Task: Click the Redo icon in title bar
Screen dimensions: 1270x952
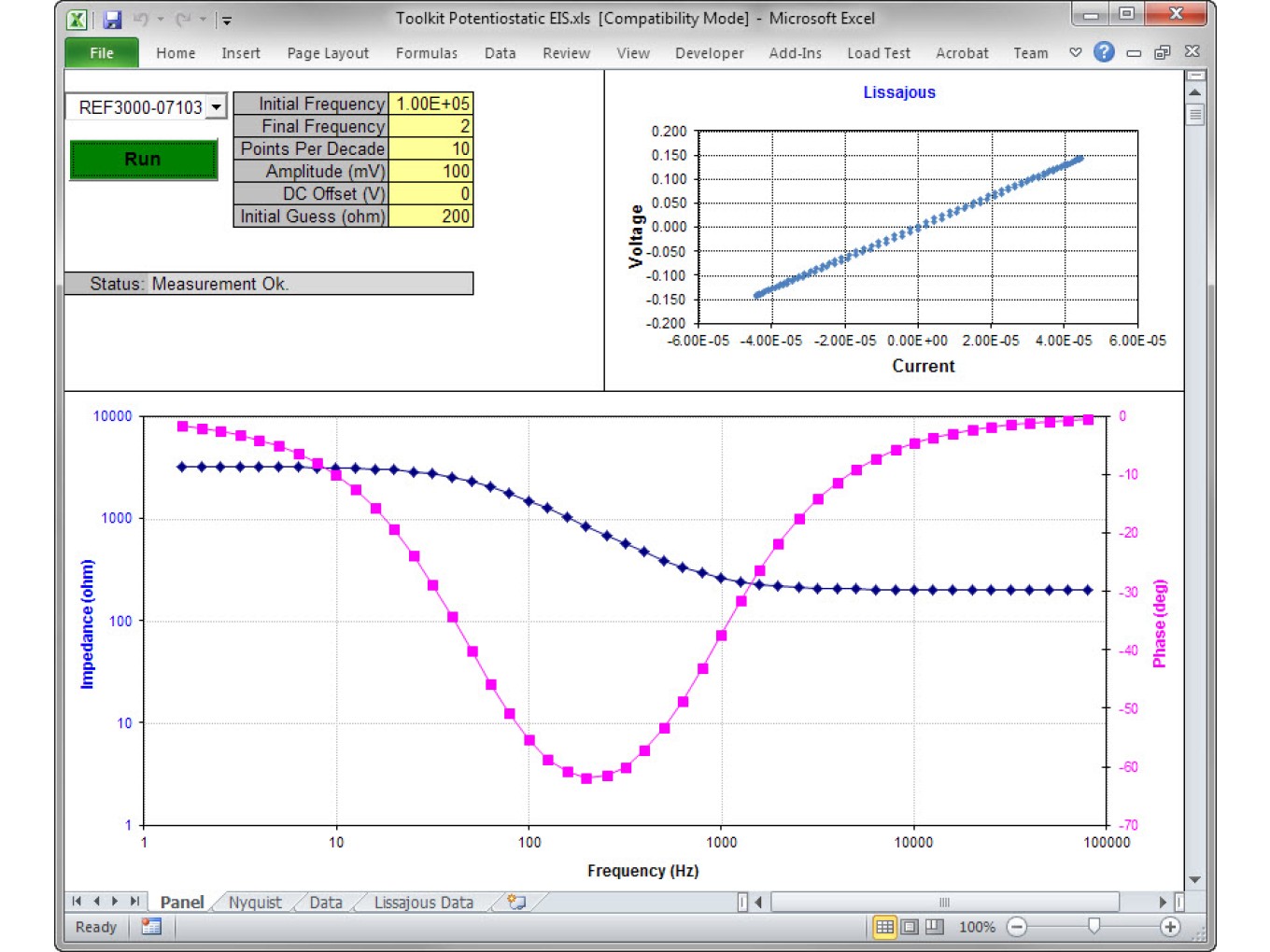Action: [183, 19]
